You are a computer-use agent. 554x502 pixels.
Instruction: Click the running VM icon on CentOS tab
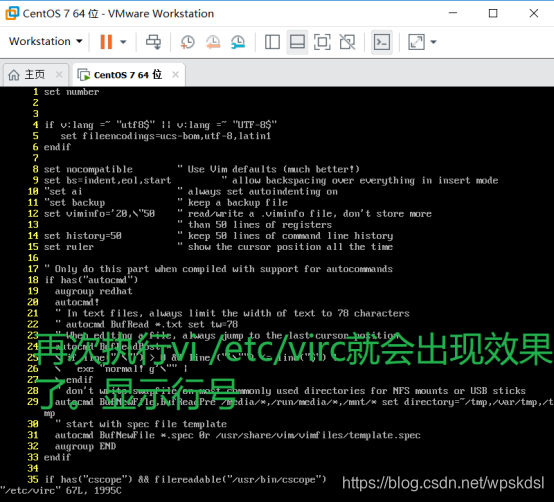(x=84, y=75)
